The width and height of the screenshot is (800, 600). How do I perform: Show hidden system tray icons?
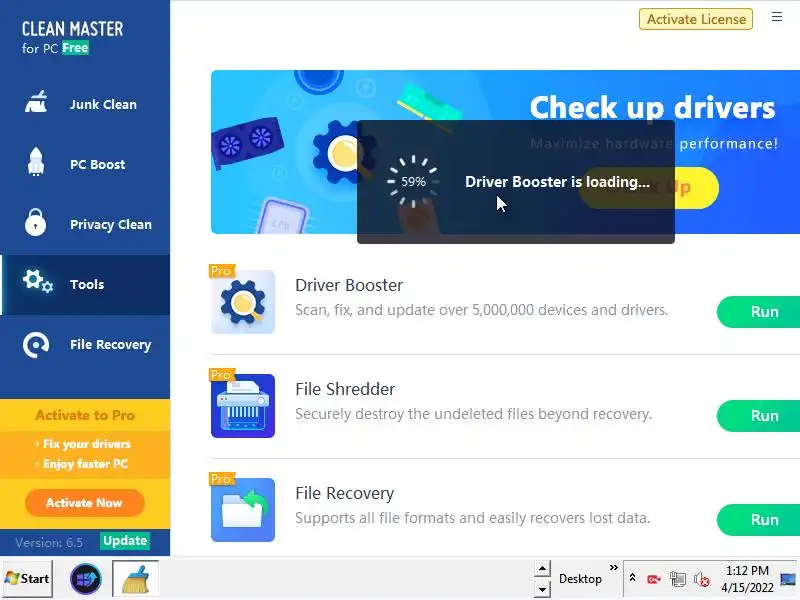coord(632,578)
